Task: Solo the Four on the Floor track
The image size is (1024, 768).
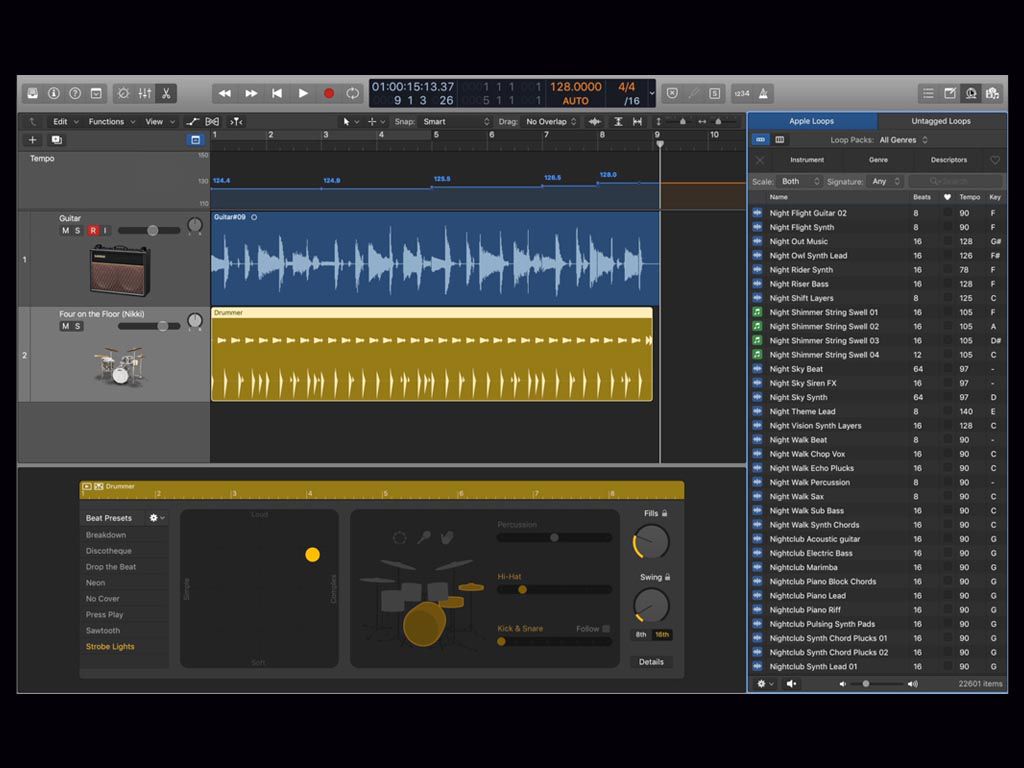Action: [x=77, y=326]
